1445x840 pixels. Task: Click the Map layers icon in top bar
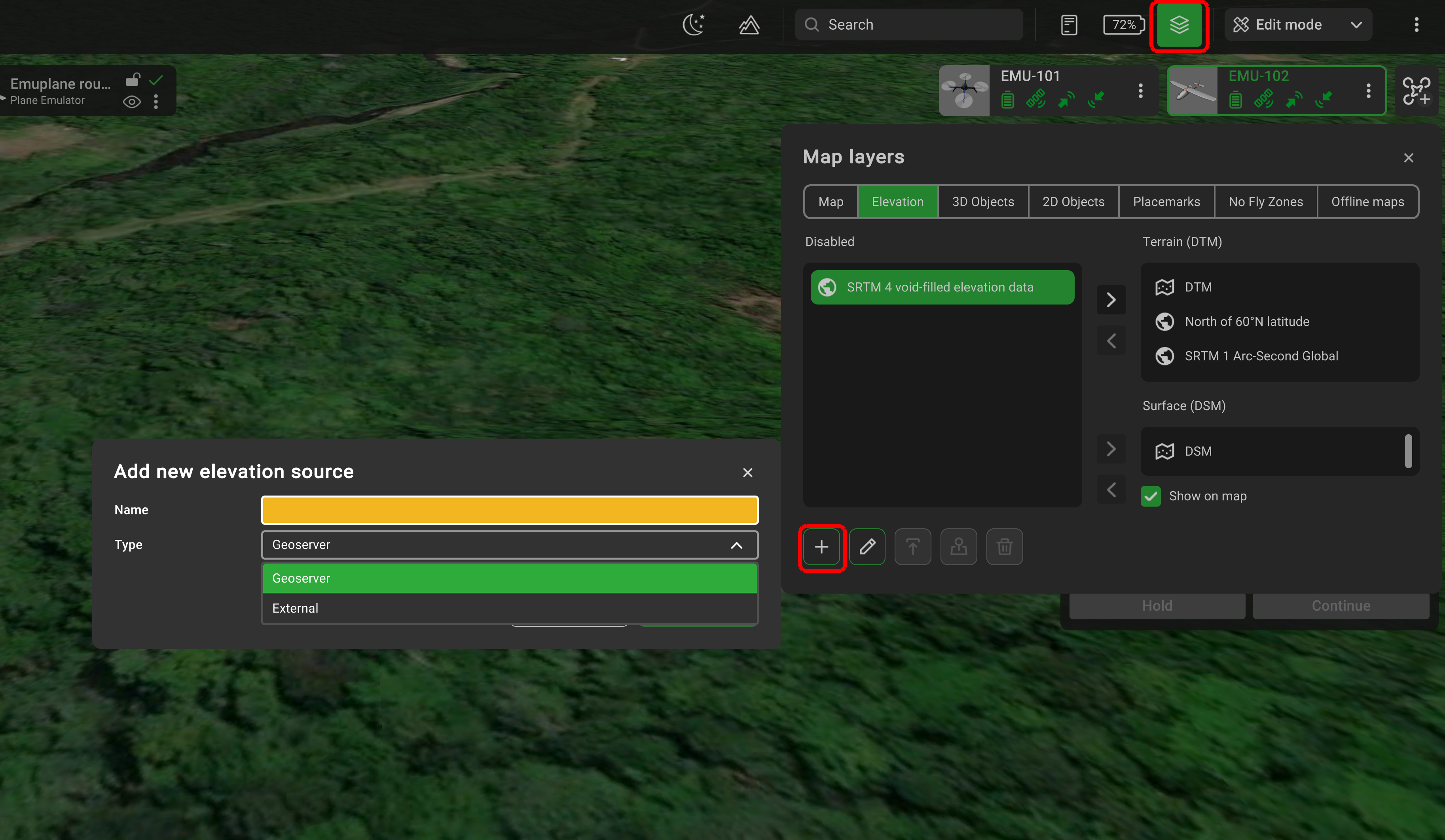point(1179,25)
